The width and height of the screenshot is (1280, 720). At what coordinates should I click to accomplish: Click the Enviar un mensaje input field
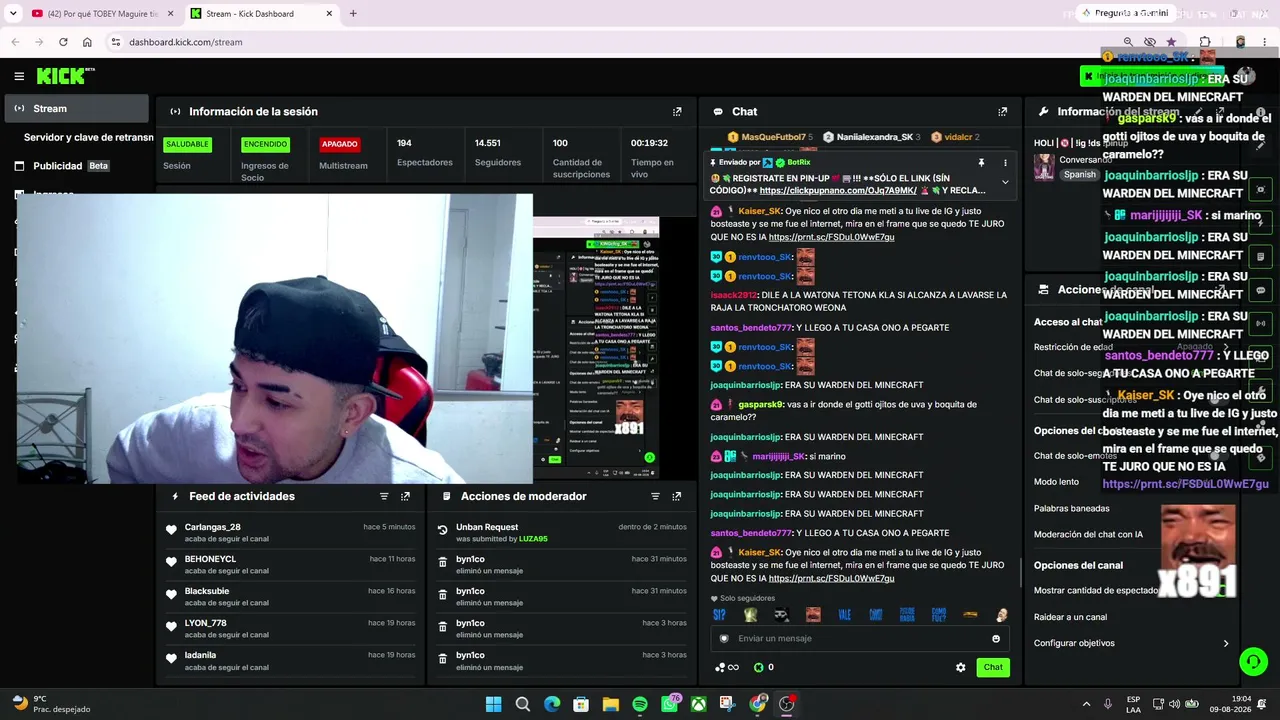860,639
